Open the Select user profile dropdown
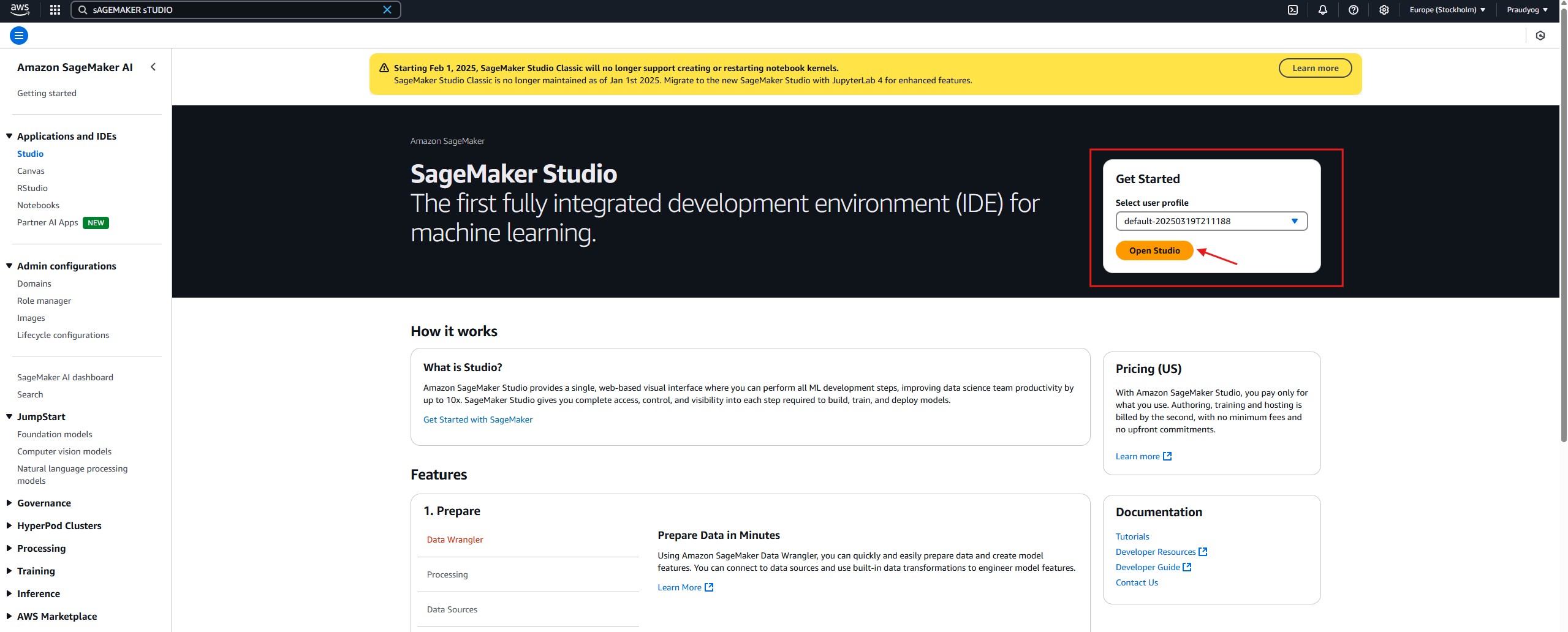This screenshot has height=632, width=1568. point(1211,221)
